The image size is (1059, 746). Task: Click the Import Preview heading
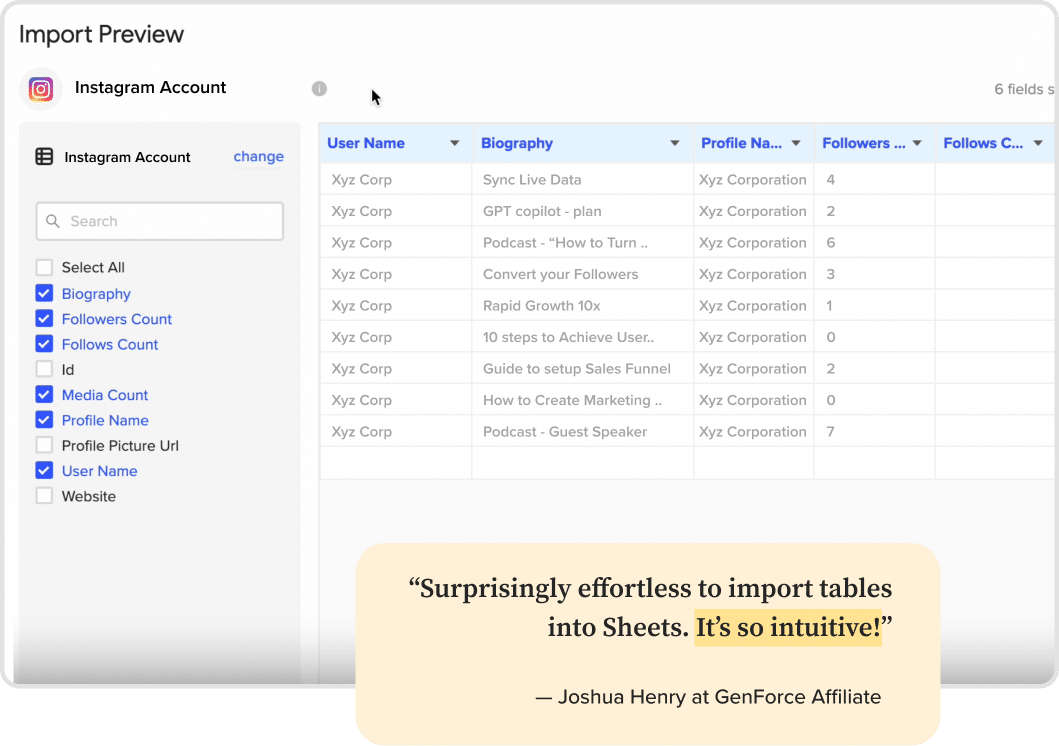[x=101, y=34]
